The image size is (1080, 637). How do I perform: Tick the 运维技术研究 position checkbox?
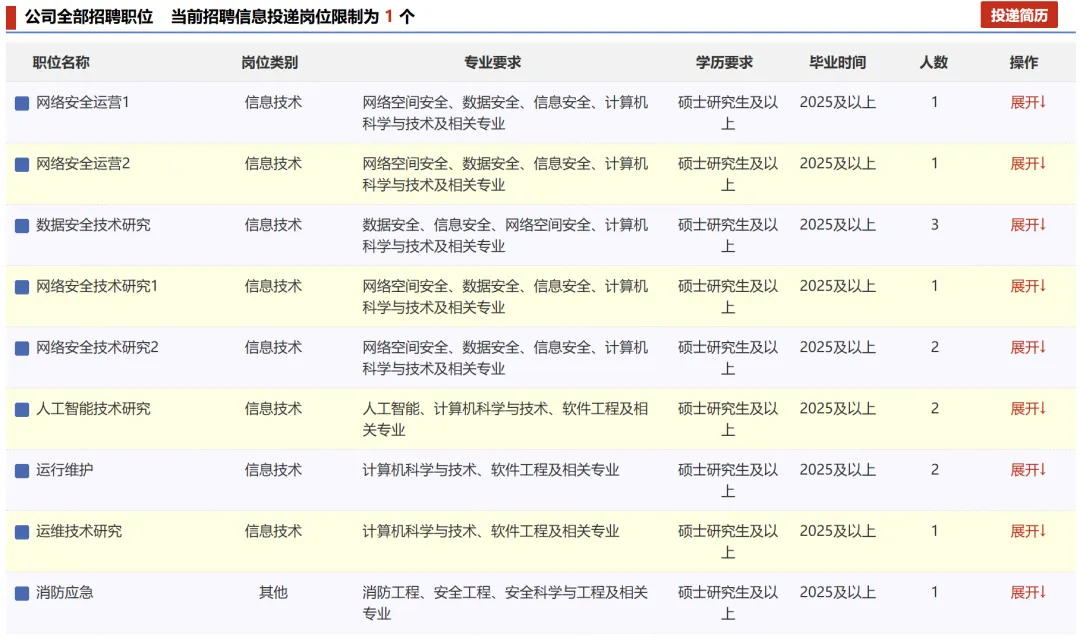[x=22, y=532]
